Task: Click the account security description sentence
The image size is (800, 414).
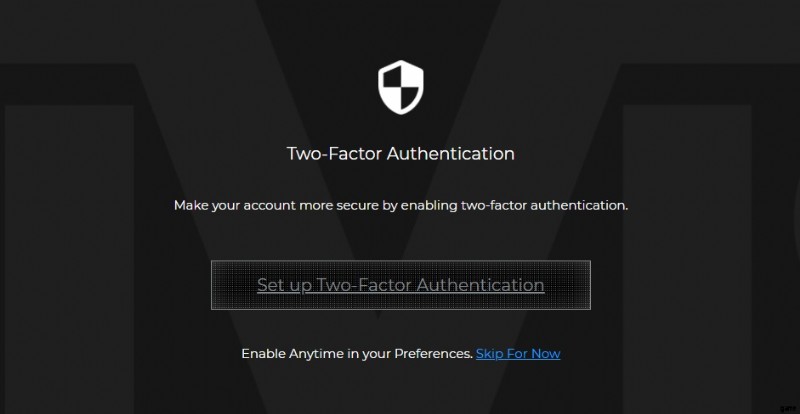Action: click(x=400, y=205)
